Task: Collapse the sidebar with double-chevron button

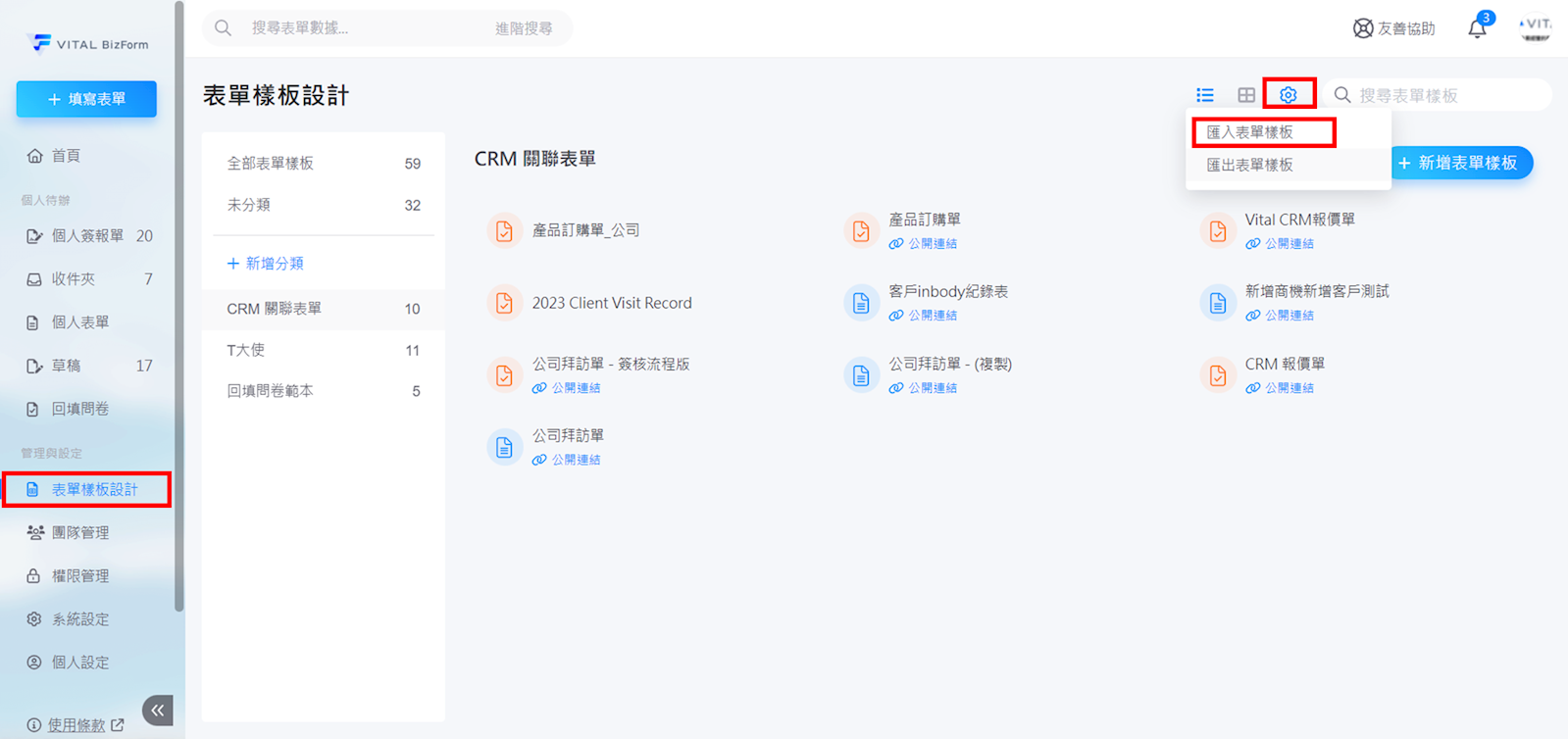Action: (158, 710)
